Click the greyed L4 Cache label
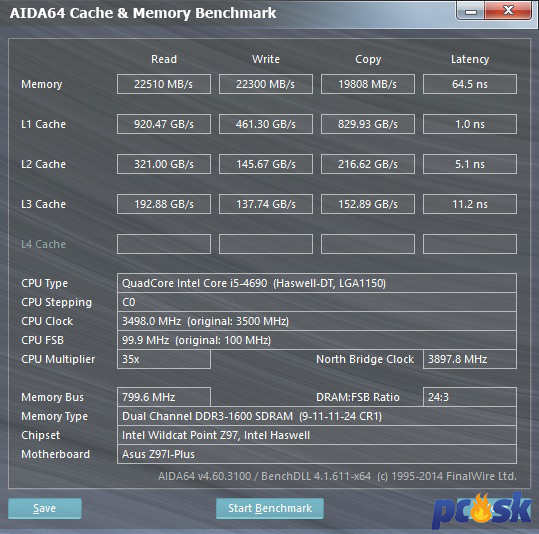The height and width of the screenshot is (534, 539). click(43, 244)
